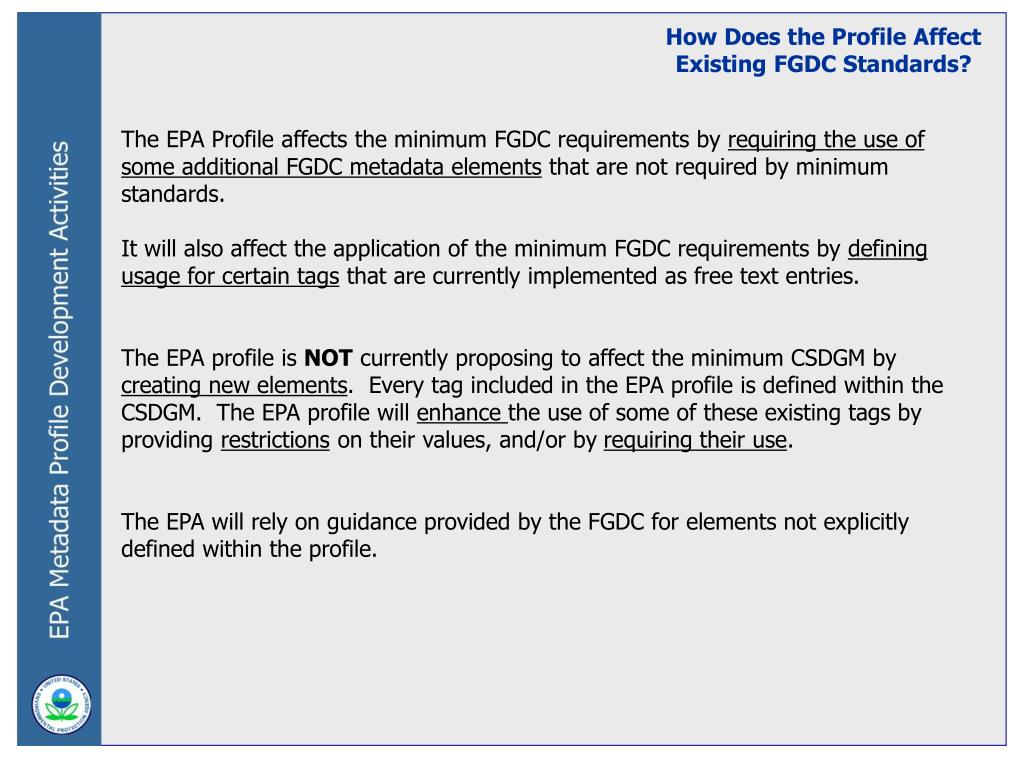
Task: Click the EPA seal logo
Action: point(60,705)
